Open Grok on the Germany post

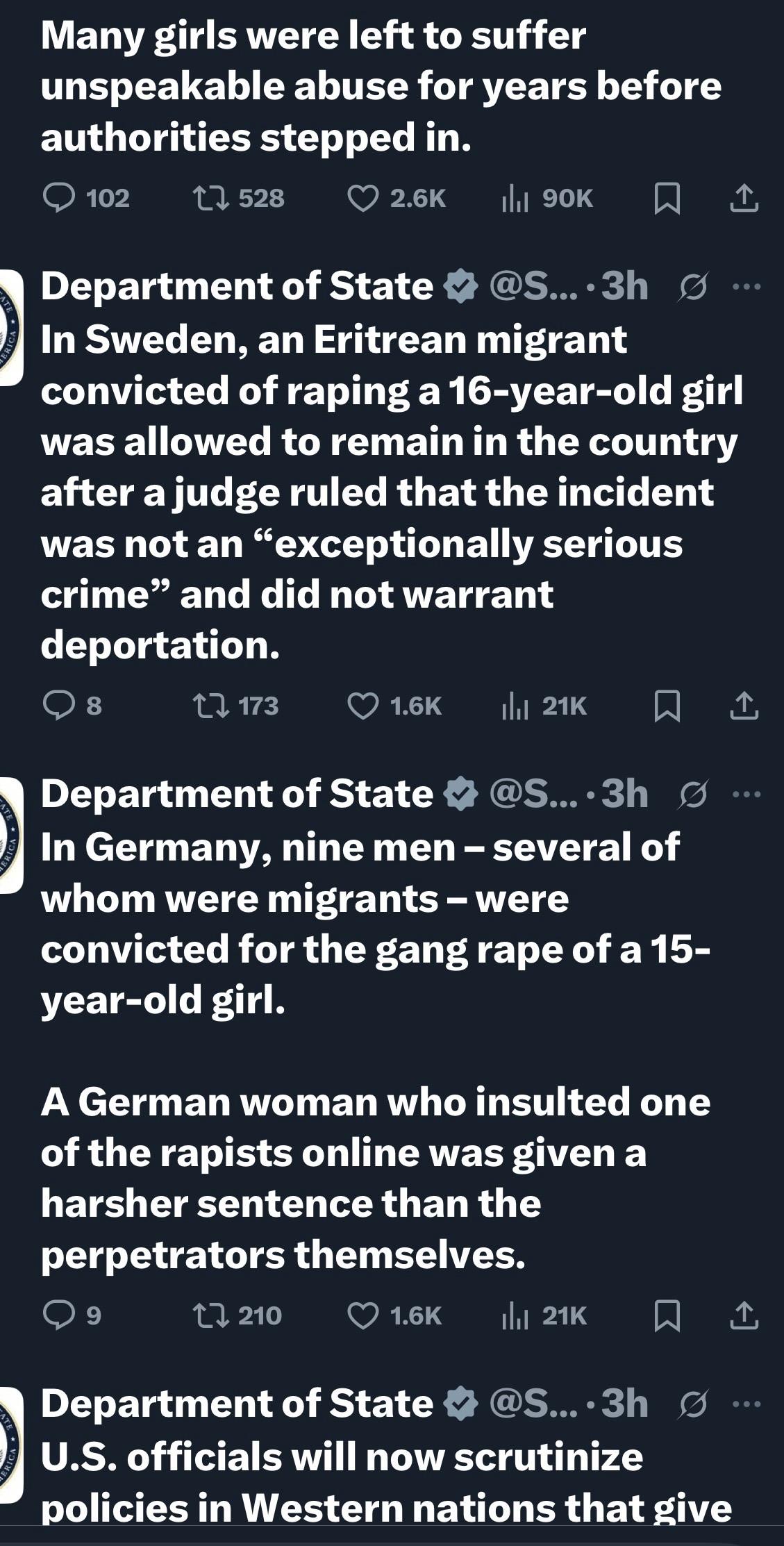pos(691,794)
